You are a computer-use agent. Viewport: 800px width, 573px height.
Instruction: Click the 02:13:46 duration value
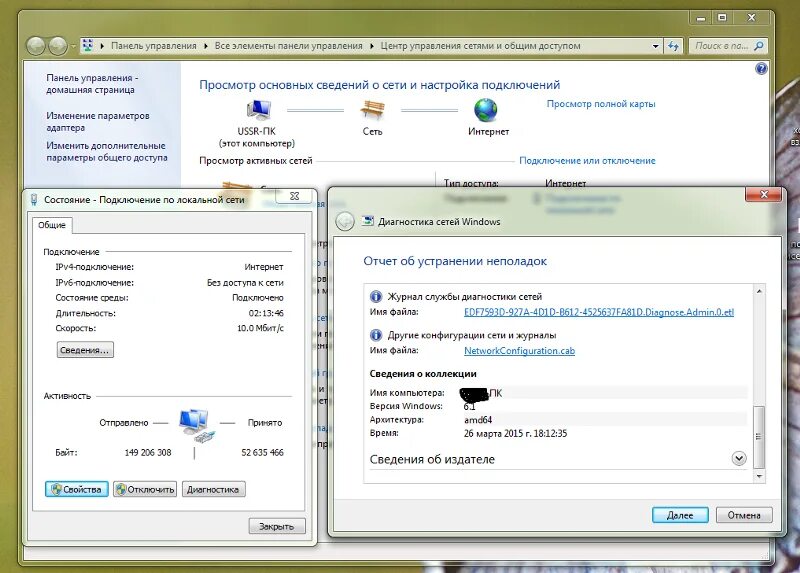[266, 313]
